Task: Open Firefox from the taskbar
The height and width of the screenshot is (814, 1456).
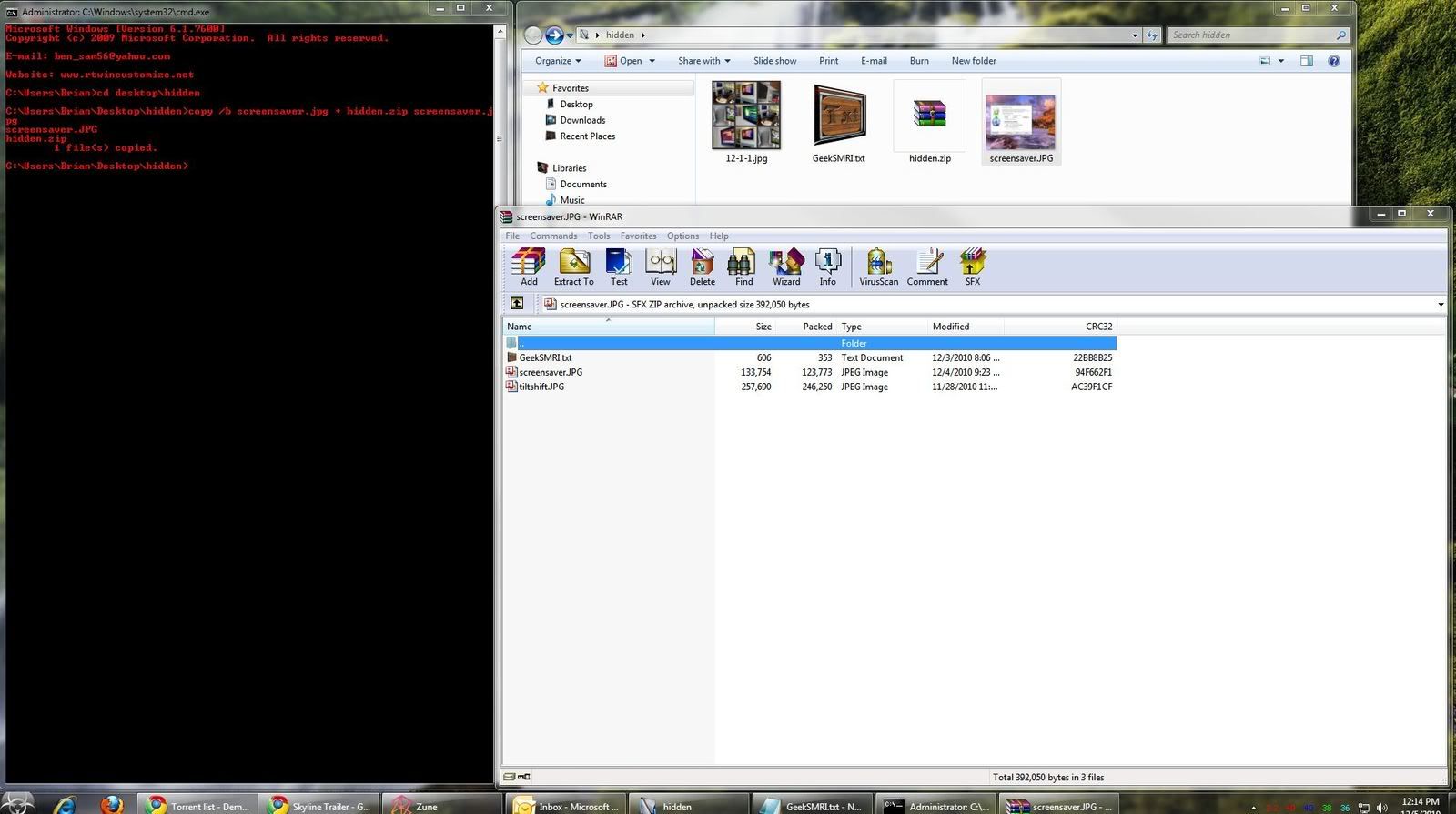Action: (112, 805)
